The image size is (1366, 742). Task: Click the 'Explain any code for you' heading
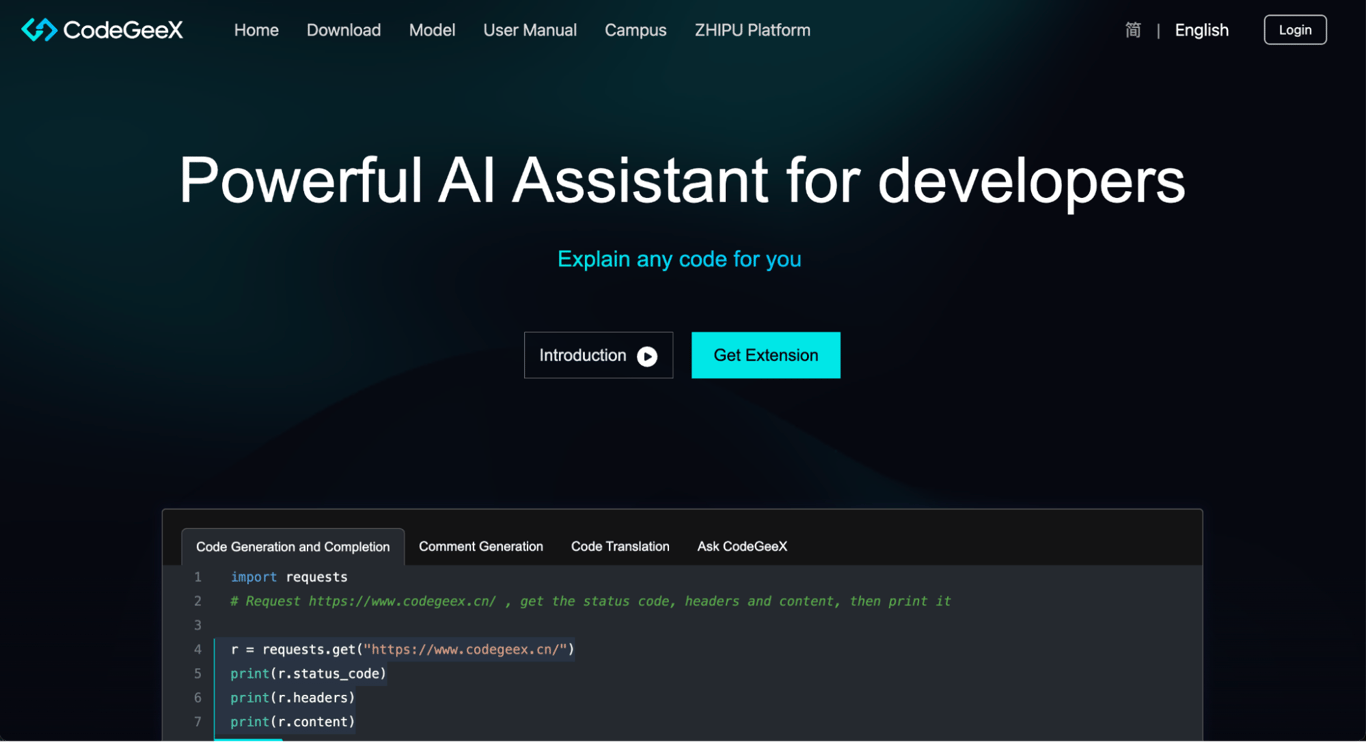click(679, 259)
